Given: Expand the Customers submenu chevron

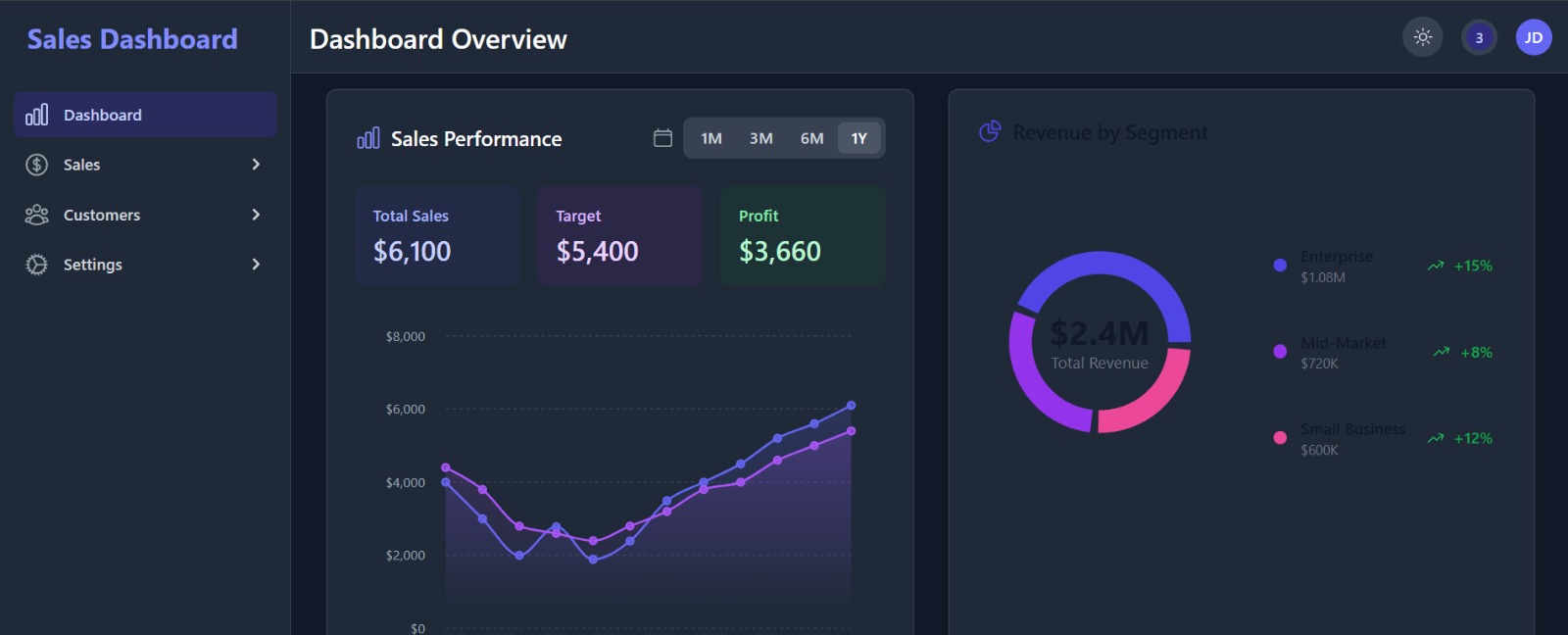Looking at the screenshot, I should pyautogui.click(x=256, y=215).
